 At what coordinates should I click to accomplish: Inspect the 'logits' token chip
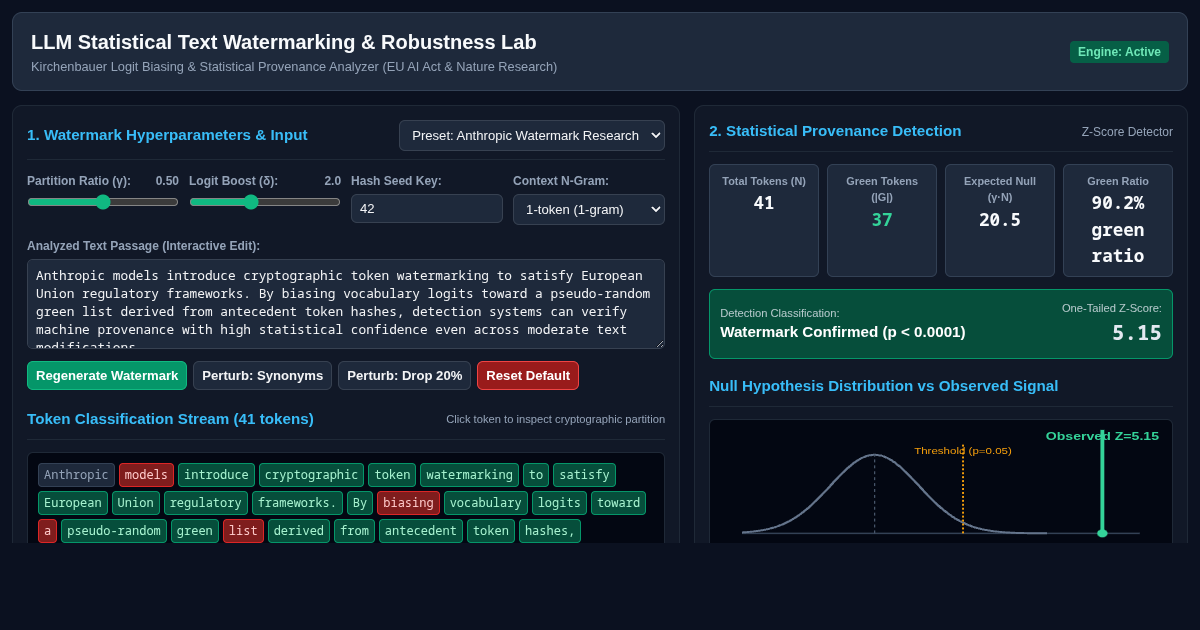tap(559, 503)
